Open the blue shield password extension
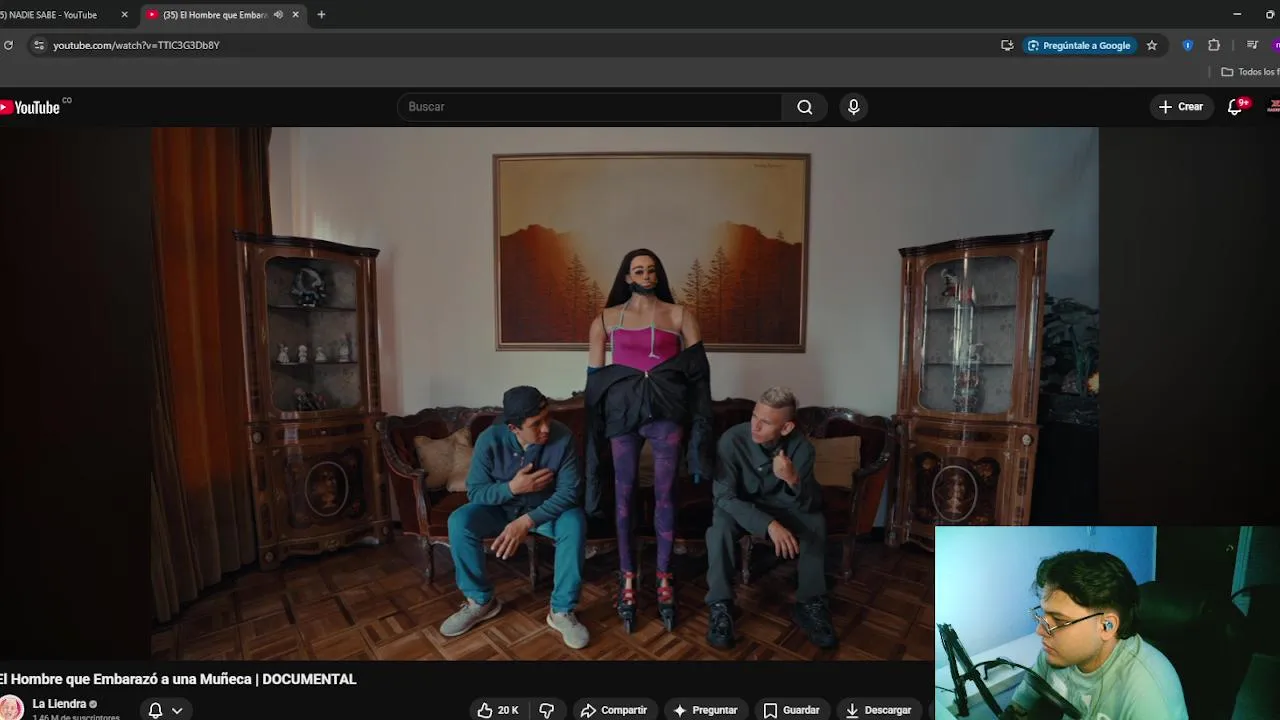The height and width of the screenshot is (720, 1280). (1187, 45)
